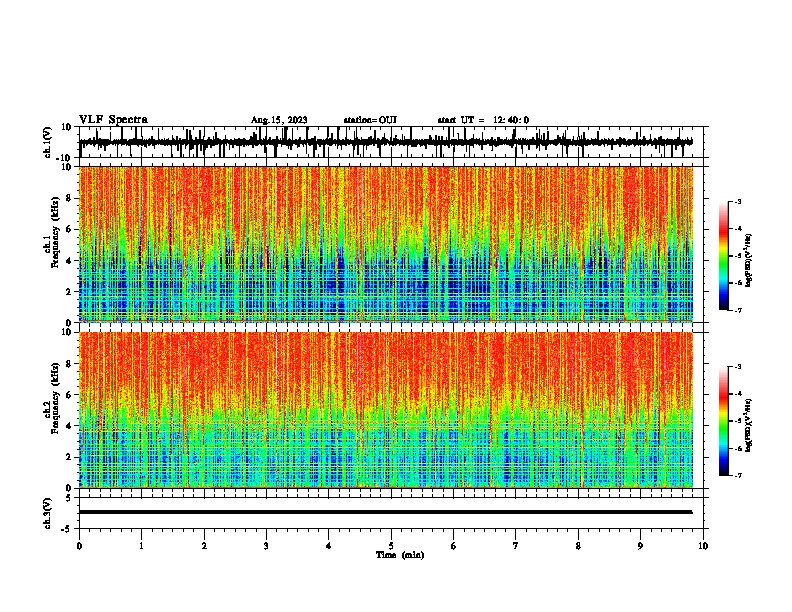This screenshot has width=792, height=612.
Task: Click the "station=OUI" header label
Action: click(370, 120)
